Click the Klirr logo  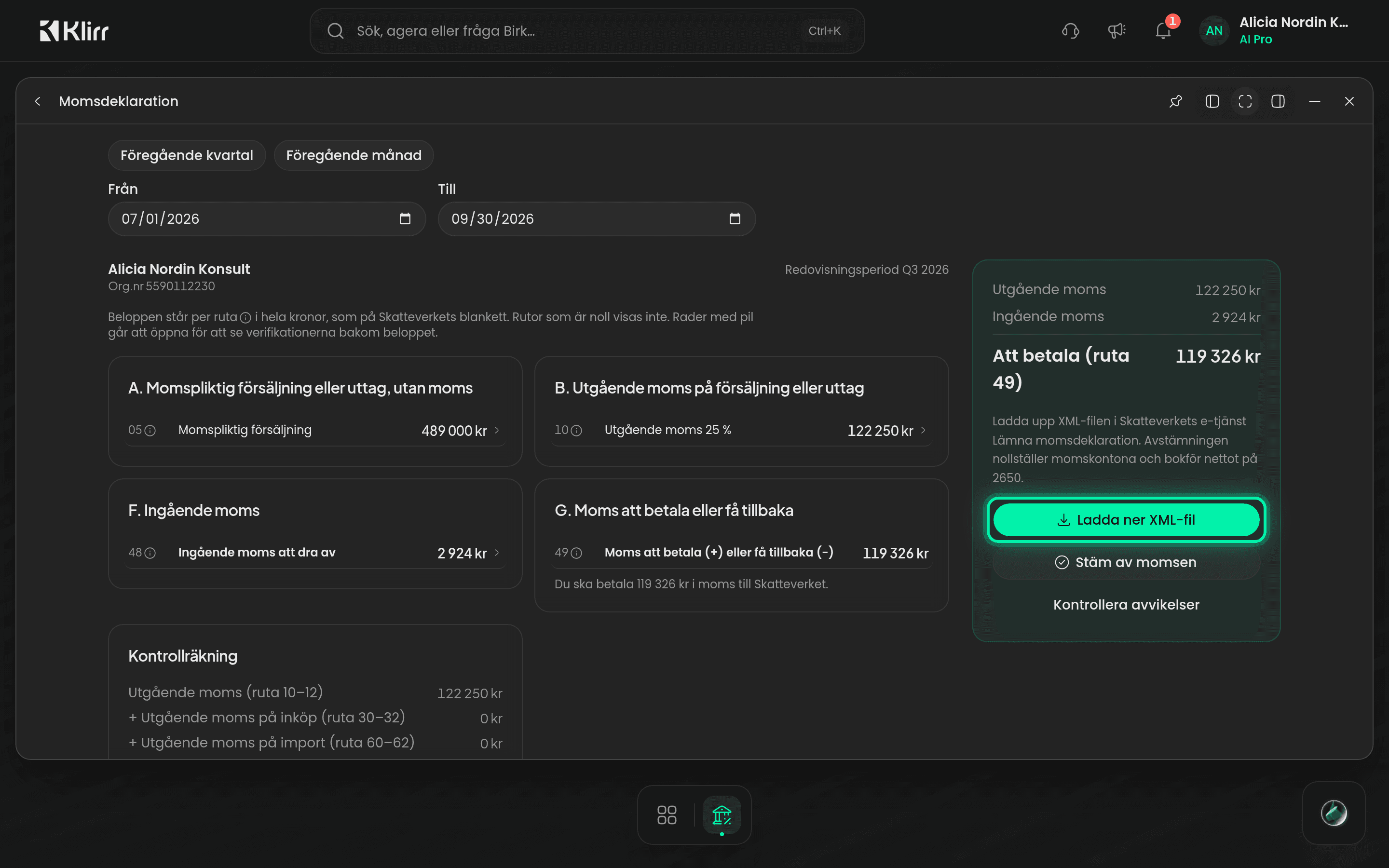coord(74,30)
